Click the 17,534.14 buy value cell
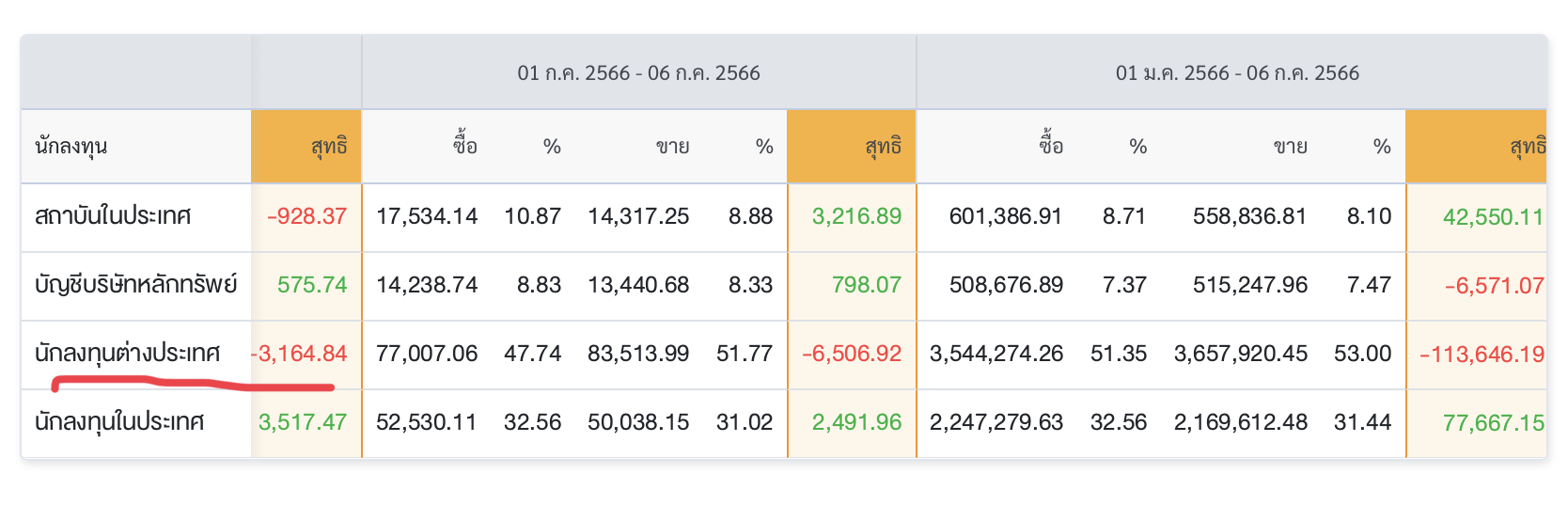This screenshot has width=1568, height=505. coord(427,216)
